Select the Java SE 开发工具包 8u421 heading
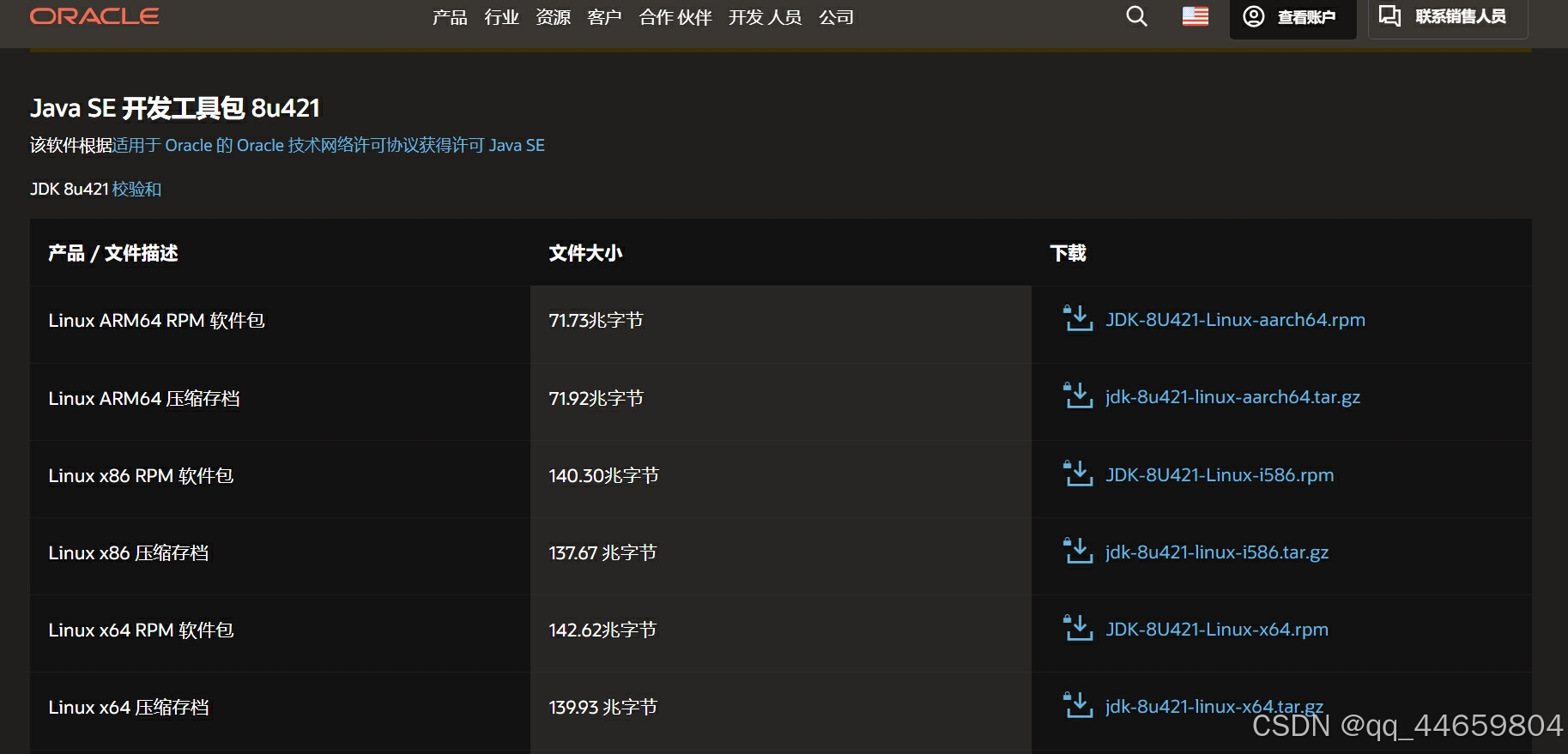This screenshot has width=1568, height=754. point(175,108)
